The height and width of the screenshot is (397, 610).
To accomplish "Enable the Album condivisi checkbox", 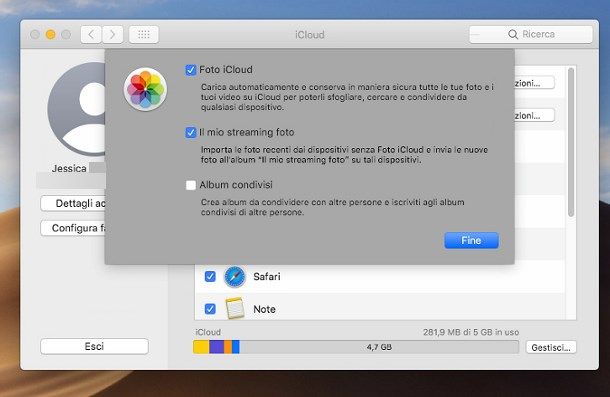I will click(191, 185).
